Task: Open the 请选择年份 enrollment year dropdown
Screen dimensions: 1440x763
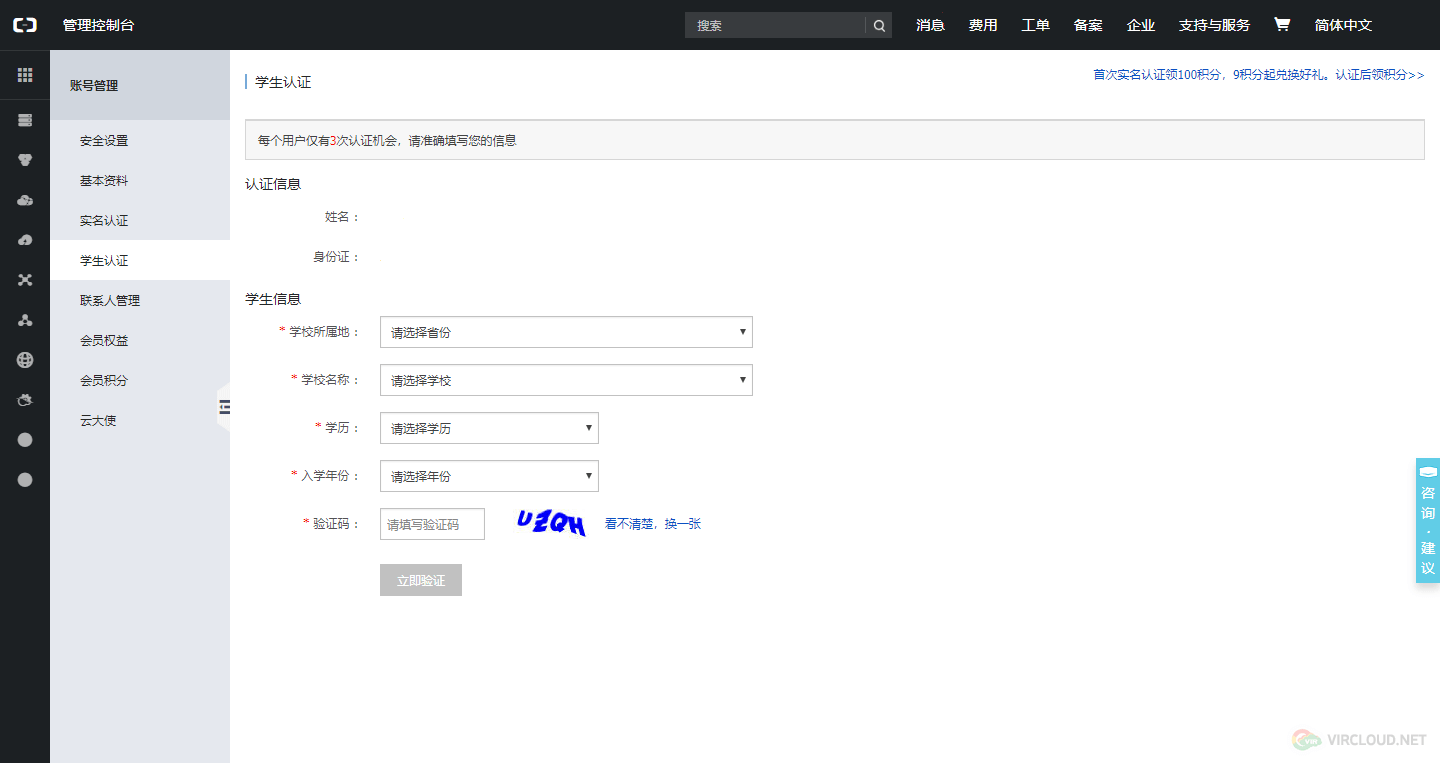Action: pyautogui.click(x=489, y=476)
